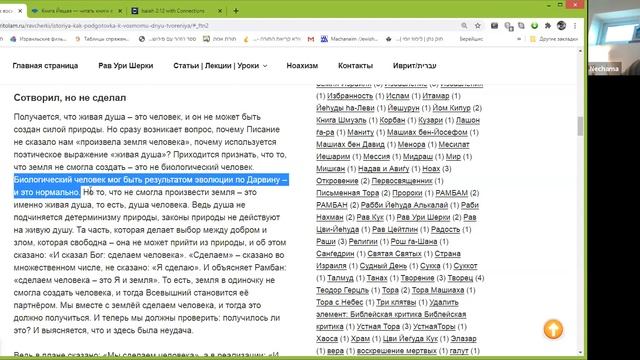Open 'Теодор Герцль' tag link
Screen dimensions: 640x360
342,290
